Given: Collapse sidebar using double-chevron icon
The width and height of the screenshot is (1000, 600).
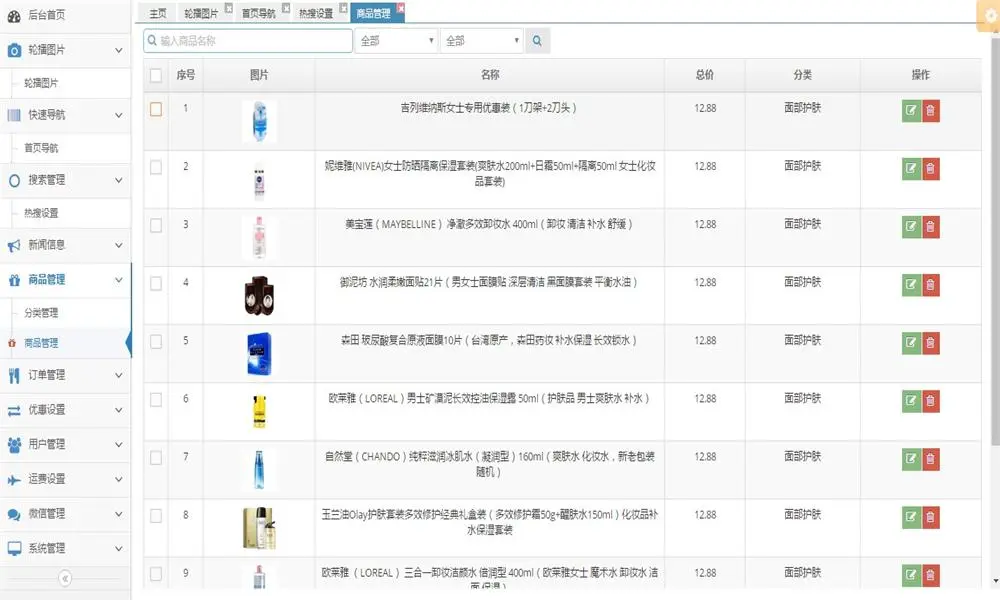Looking at the screenshot, I should click(65, 578).
